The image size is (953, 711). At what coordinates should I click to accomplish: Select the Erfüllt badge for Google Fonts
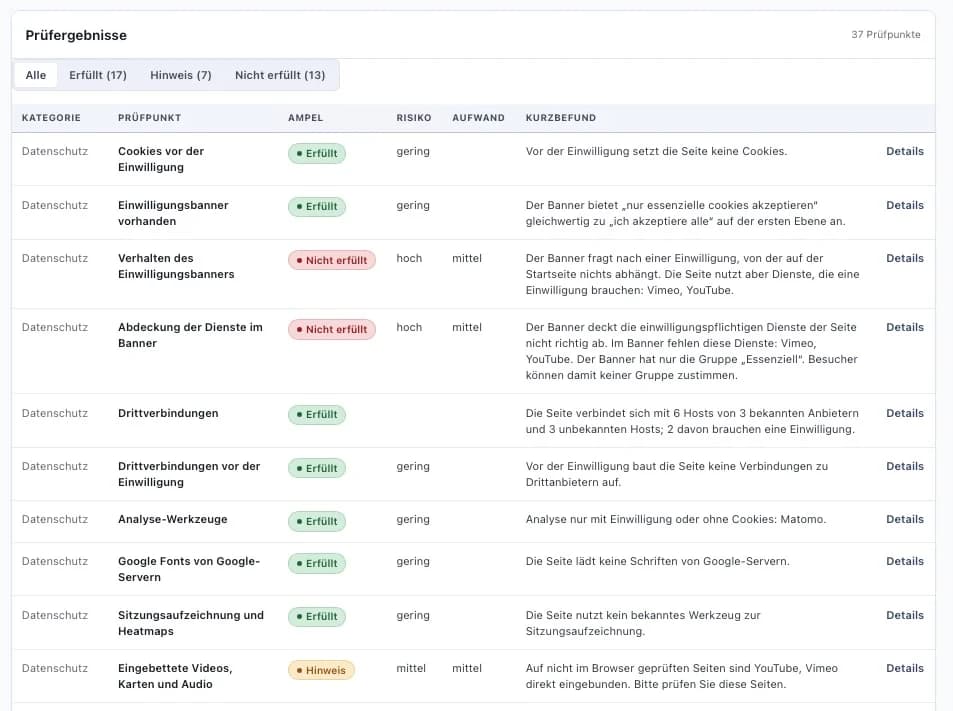[317, 563]
